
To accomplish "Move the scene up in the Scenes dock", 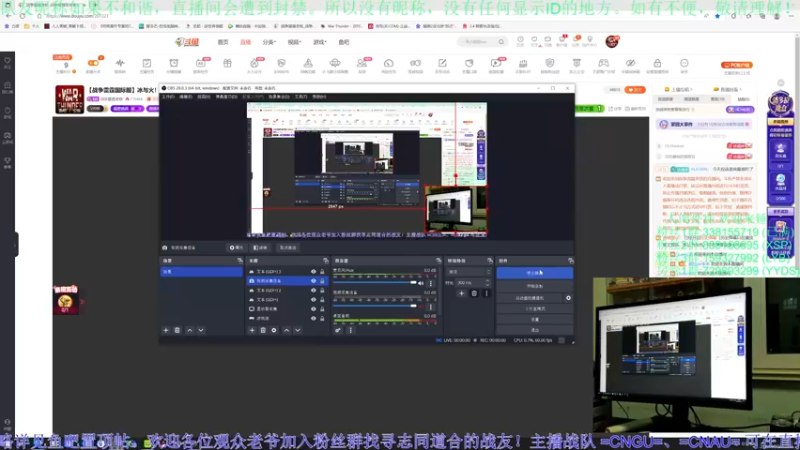I will point(190,330).
